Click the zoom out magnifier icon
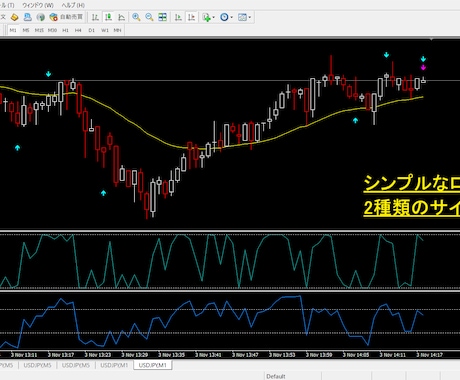The width and height of the screenshot is (460, 380). [149, 17]
